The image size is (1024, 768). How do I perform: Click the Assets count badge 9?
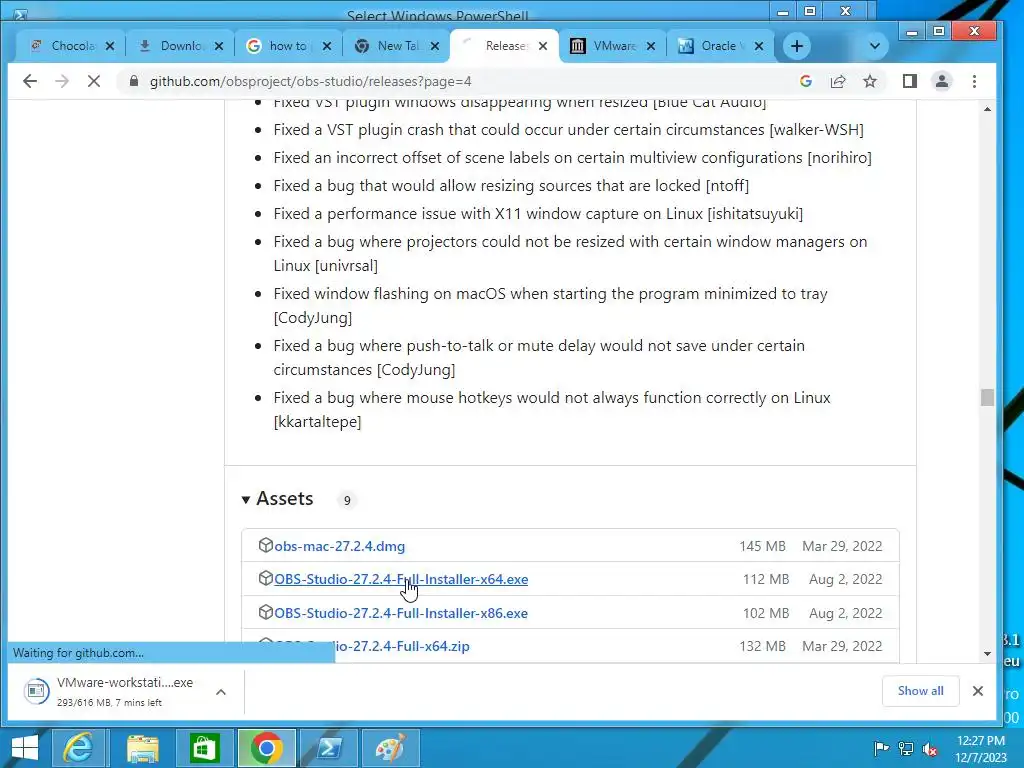point(347,500)
